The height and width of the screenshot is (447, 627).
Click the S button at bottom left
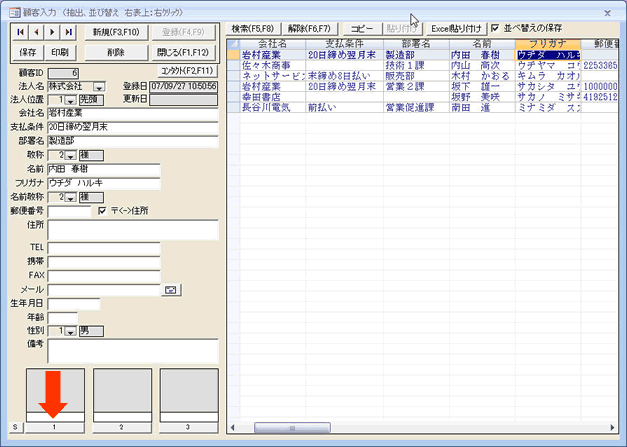[15, 427]
